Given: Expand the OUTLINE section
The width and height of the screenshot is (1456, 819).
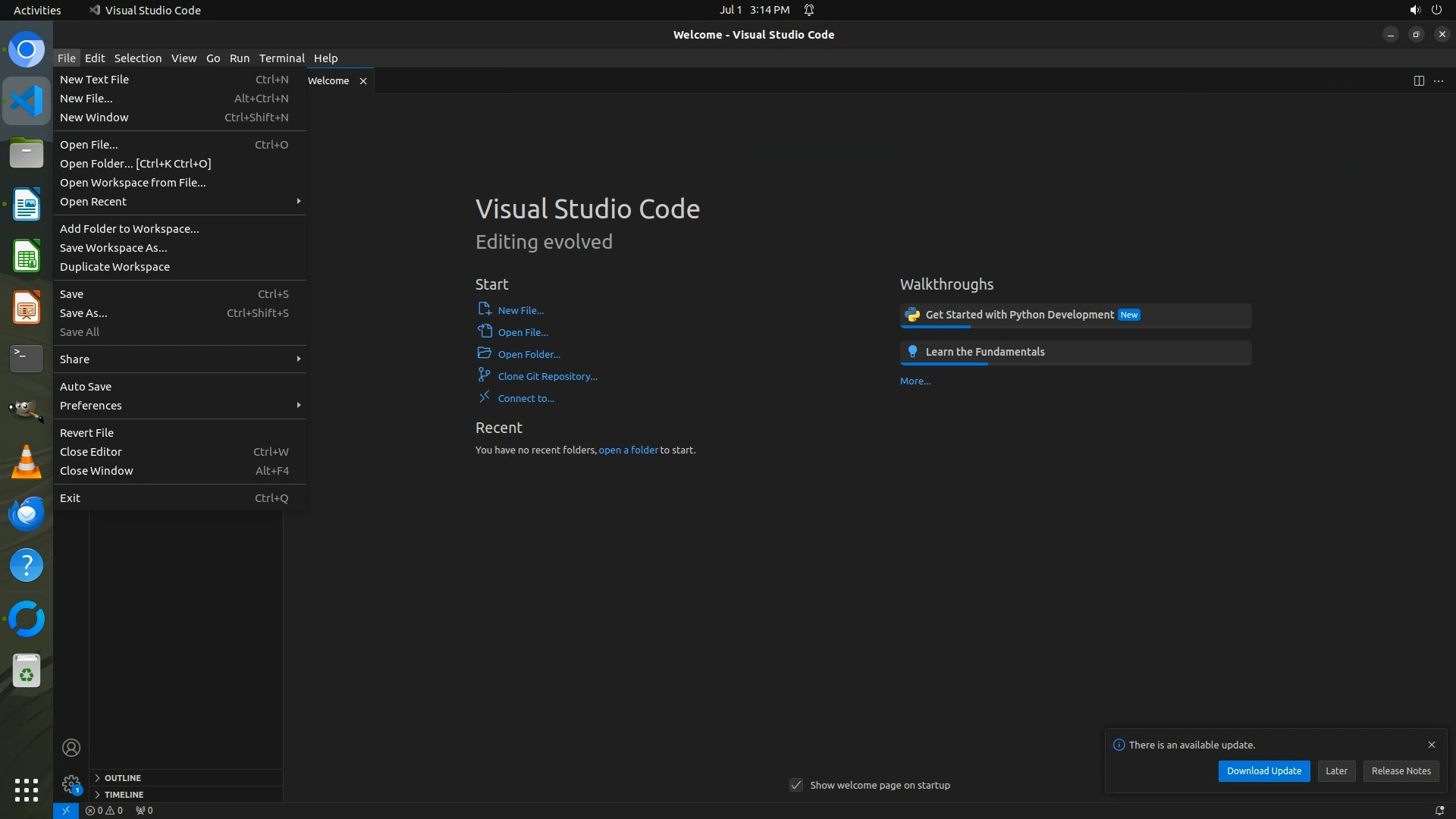Looking at the screenshot, I should pos(122,778).
